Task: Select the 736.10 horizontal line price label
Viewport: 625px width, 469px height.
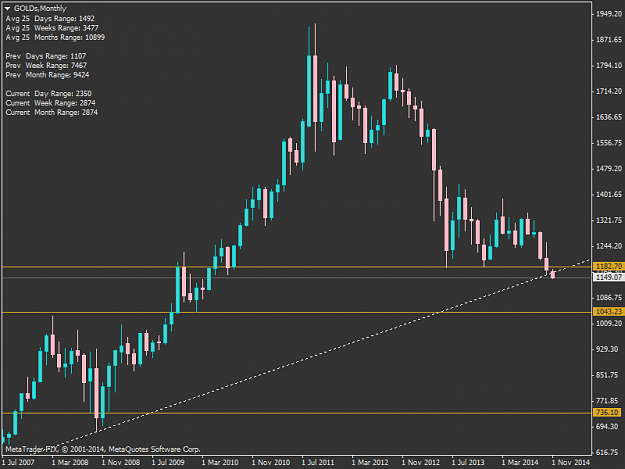Action: [608, 412]
